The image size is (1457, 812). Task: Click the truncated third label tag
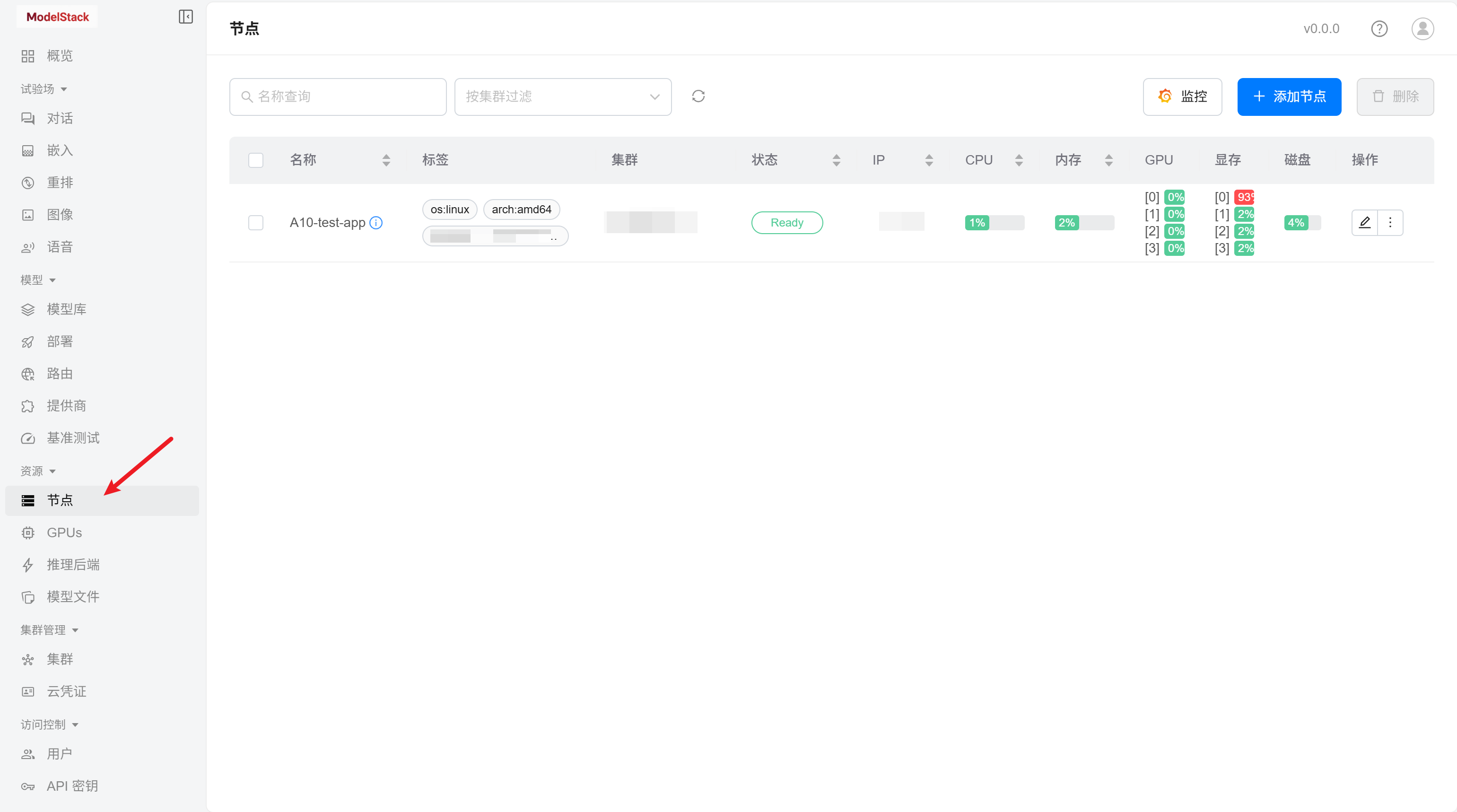495,236
